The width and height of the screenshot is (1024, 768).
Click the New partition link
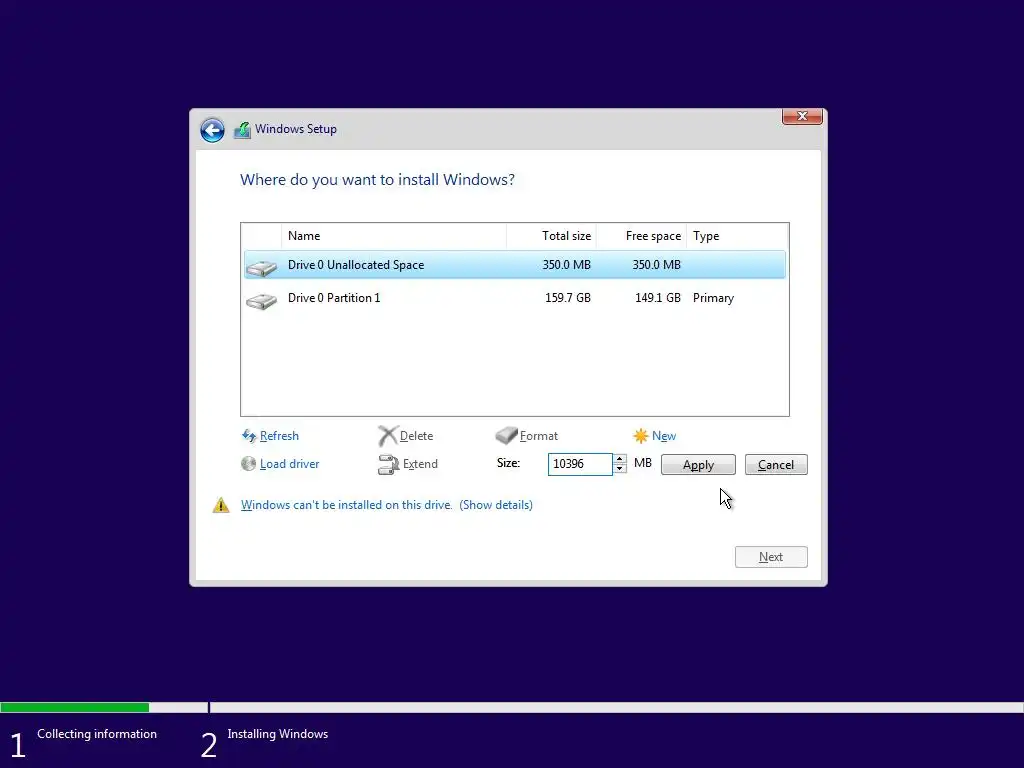click(x=664, y=436)
